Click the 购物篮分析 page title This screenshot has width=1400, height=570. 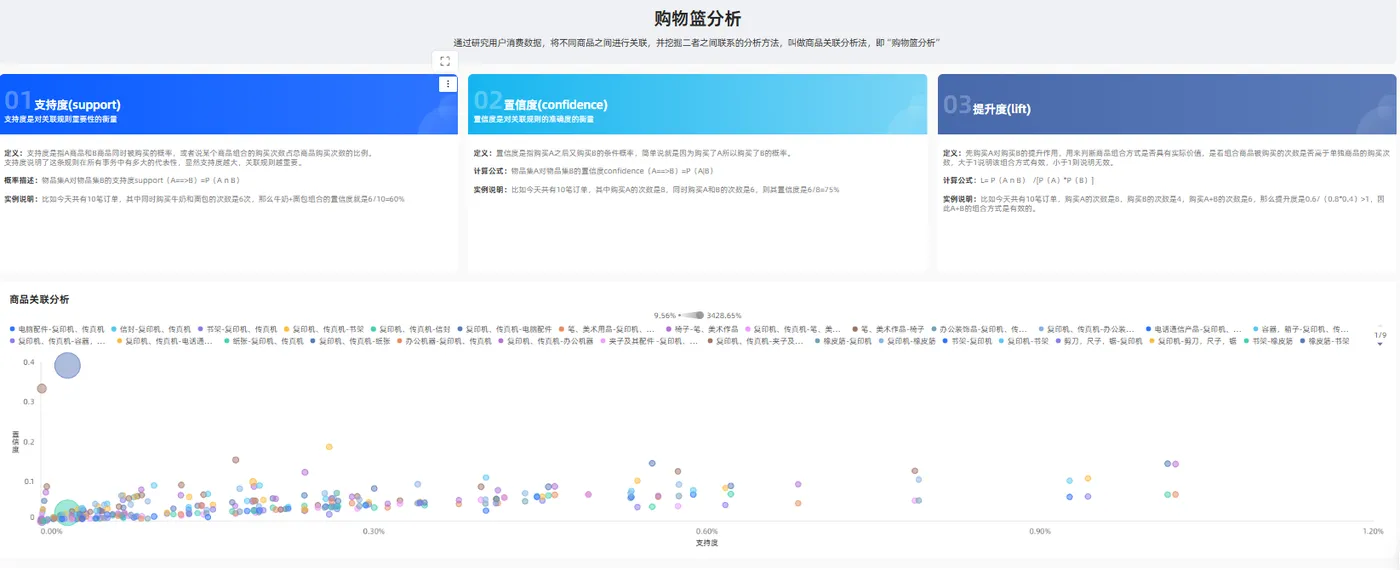click(698, 18)
